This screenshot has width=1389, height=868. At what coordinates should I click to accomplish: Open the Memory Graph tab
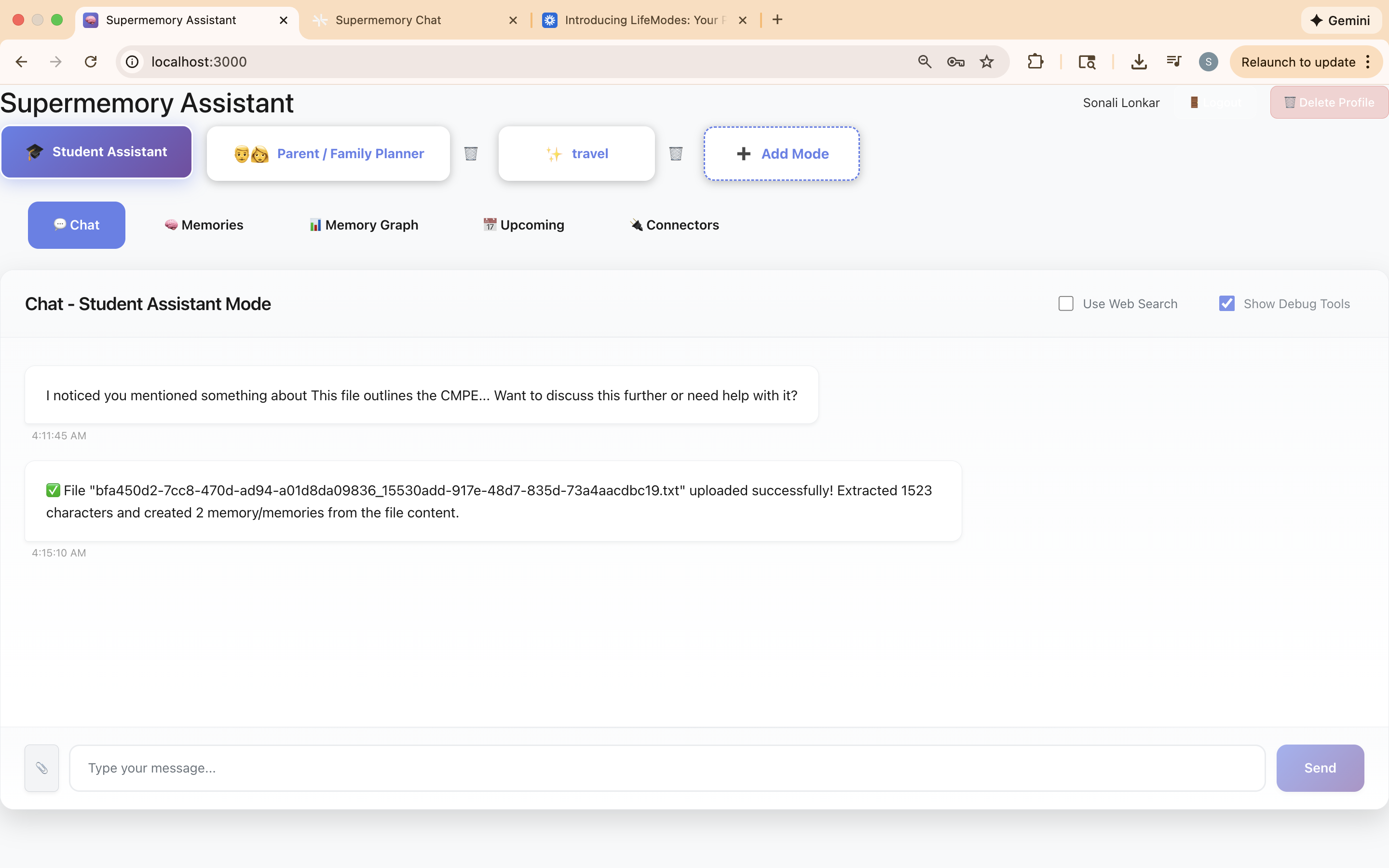coord(364,225)
